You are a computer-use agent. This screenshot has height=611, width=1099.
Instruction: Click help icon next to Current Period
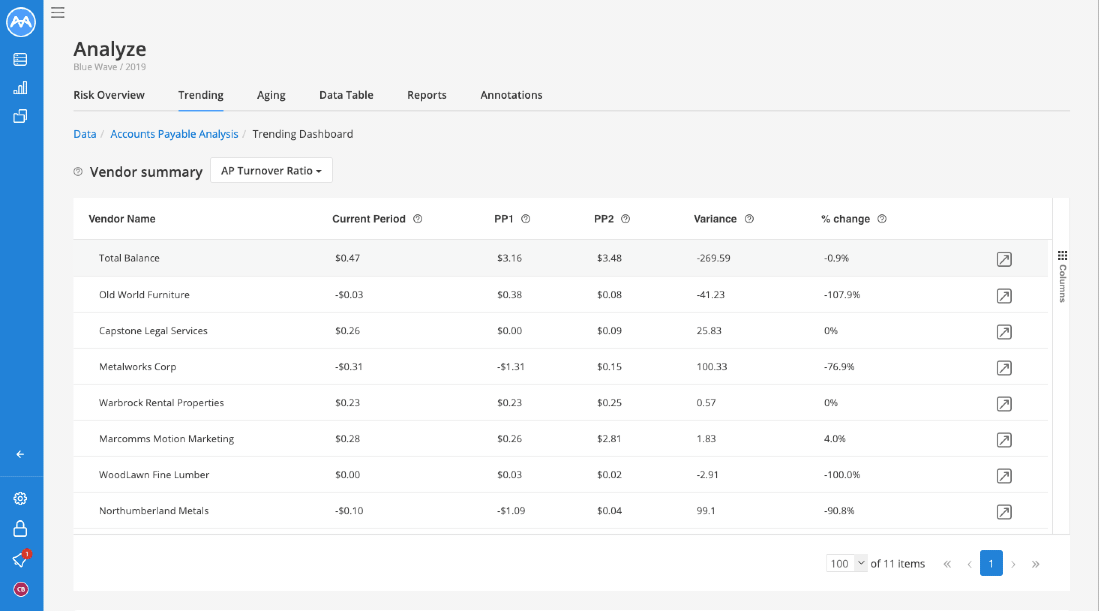[x=418, y=219]
